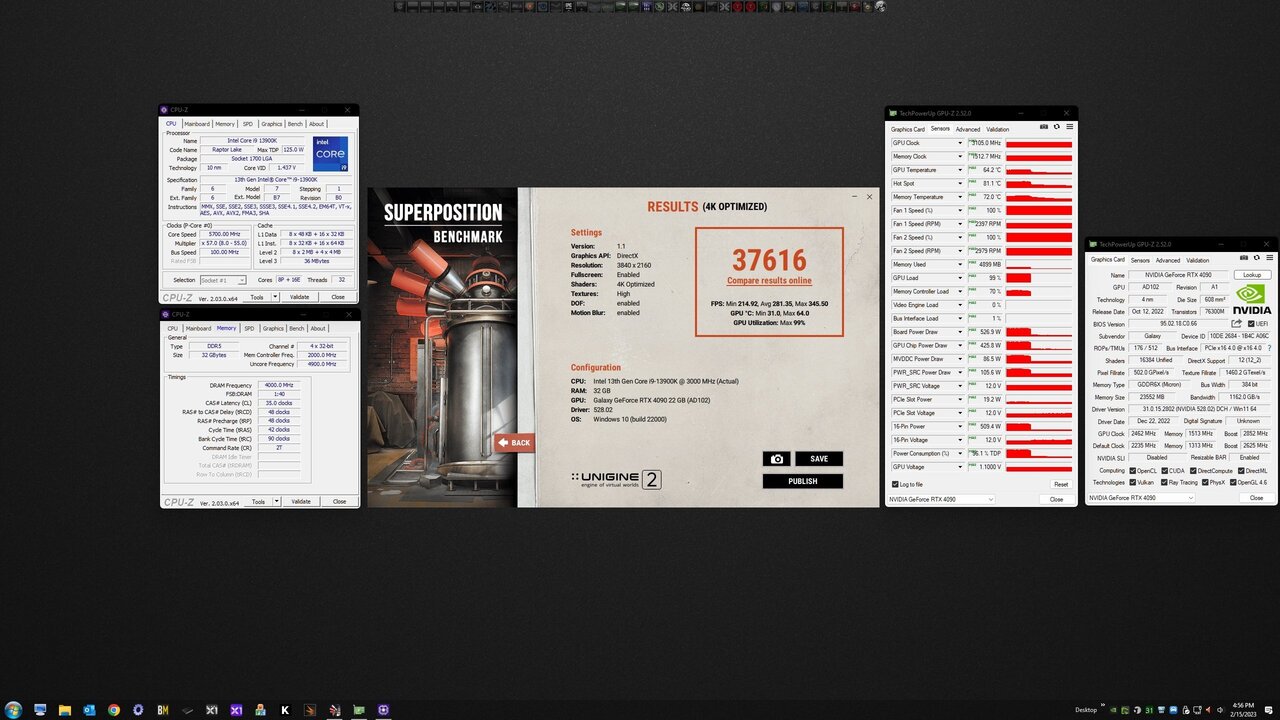The height and width of the screenshot is (720, 1280).
Task: Click Compare results online link
Action: tap(769, 281)
